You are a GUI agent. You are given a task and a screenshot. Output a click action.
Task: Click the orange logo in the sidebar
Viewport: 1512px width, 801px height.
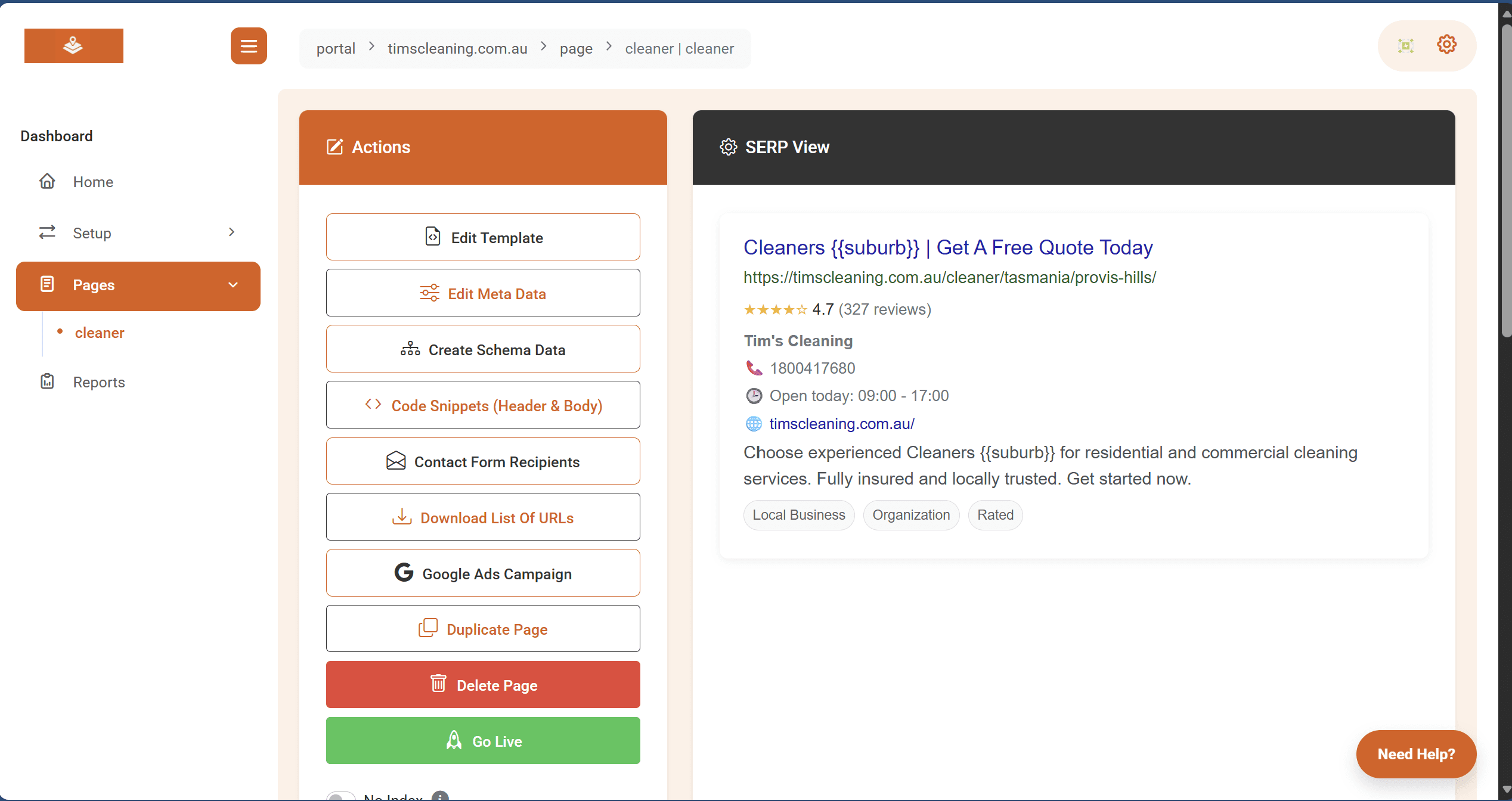[74, 46]
